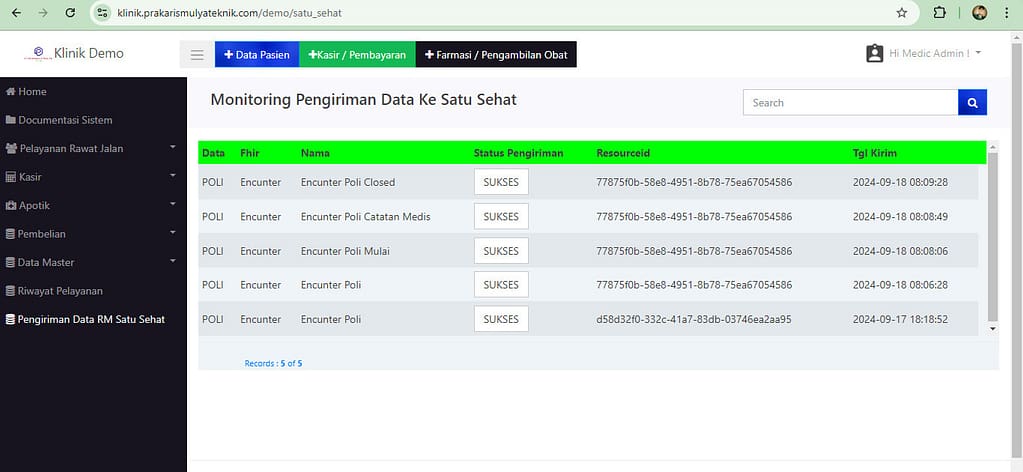Open the Home sidebar item
Image resolution: width=1023 pixels, height=472 pixels.
[32, 91]
